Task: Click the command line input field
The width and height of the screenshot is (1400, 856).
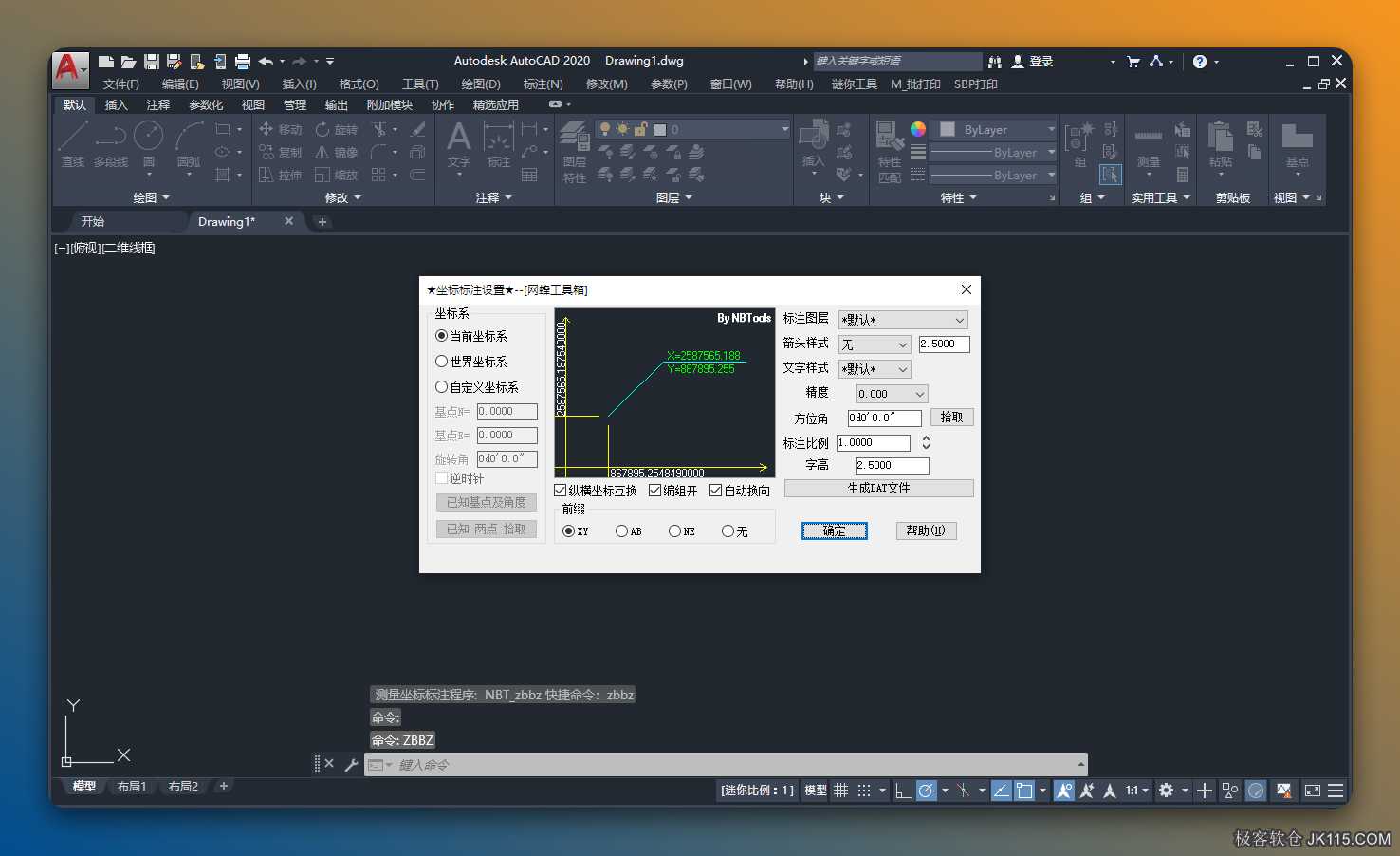Action: coord(726,765)
